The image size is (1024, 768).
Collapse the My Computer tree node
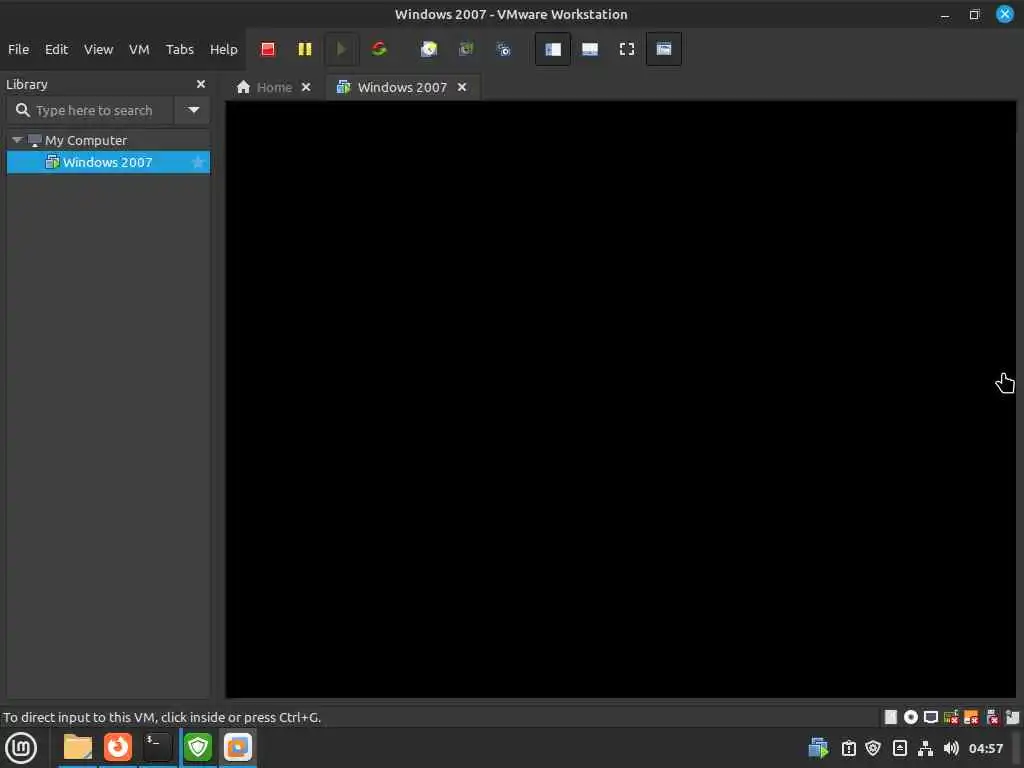click(x=18, y=140)
